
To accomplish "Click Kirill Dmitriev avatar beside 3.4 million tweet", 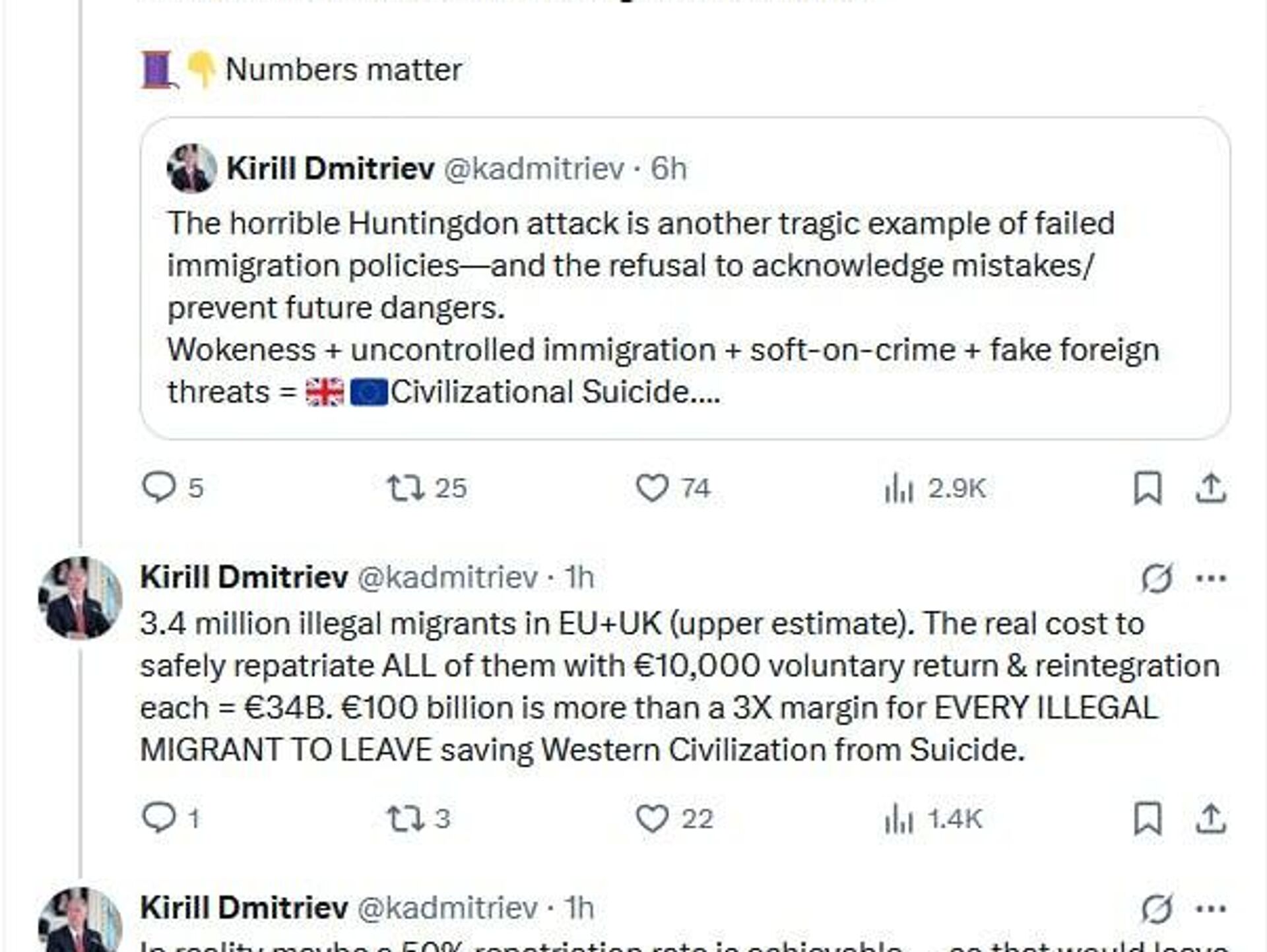I will coord(81,598).
